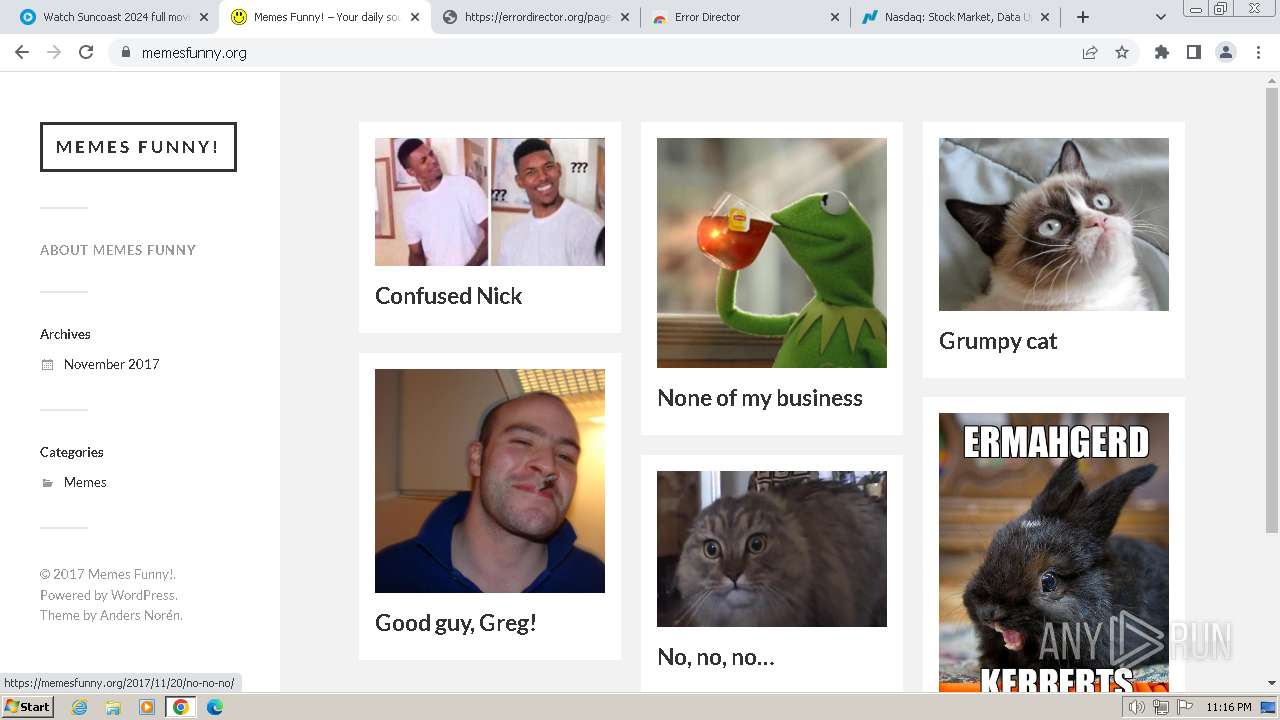The height and width of the screenshot is (720, 1280).
Task: Open the Windows Start menu
Action: click(27, 707)
